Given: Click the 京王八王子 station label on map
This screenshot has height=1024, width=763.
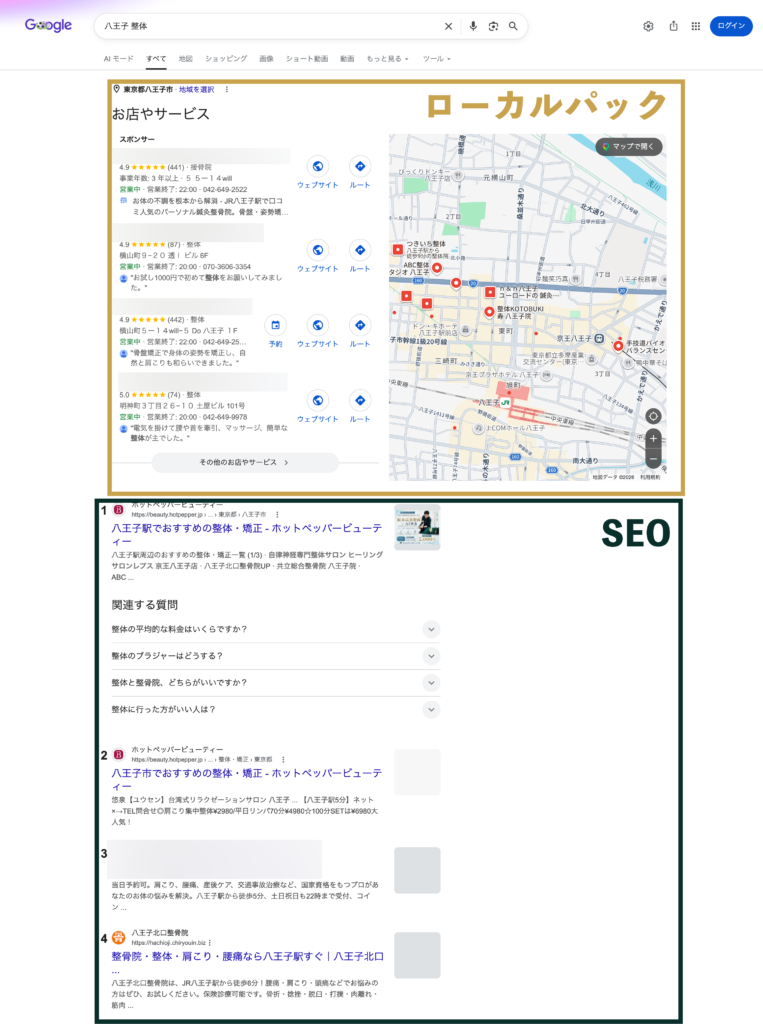Looking at the screenshot, I should 574,338.
